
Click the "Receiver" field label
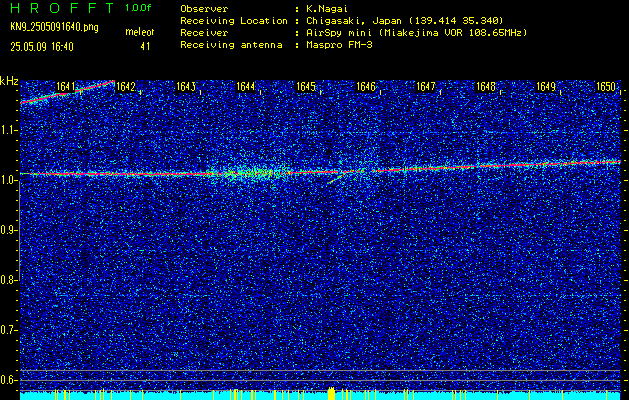point(204,33)
